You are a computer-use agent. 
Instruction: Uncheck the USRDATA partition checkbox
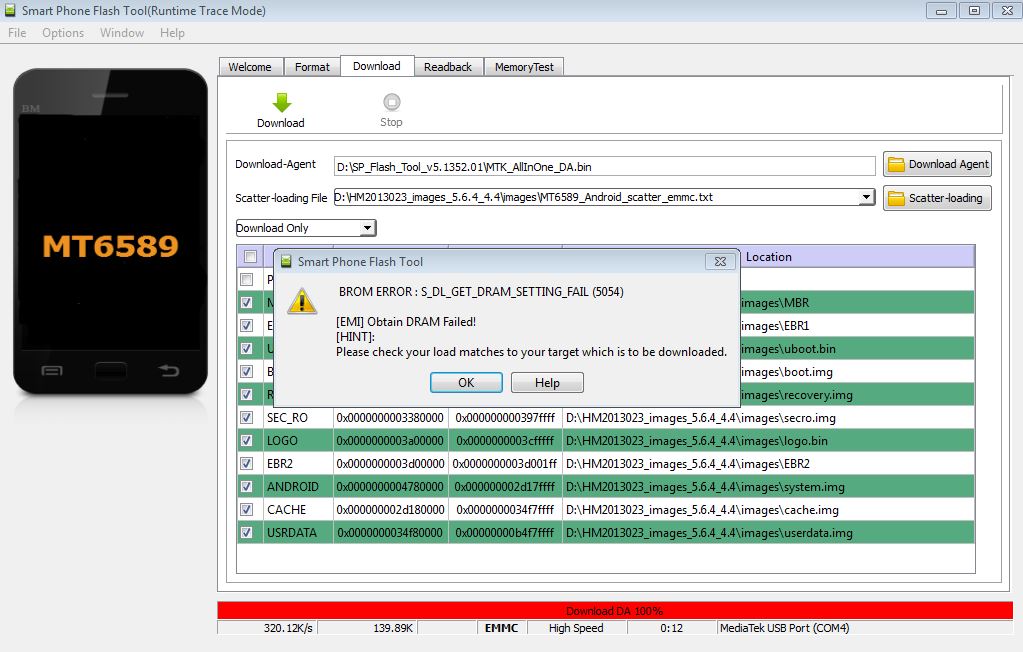coord(247,533)
